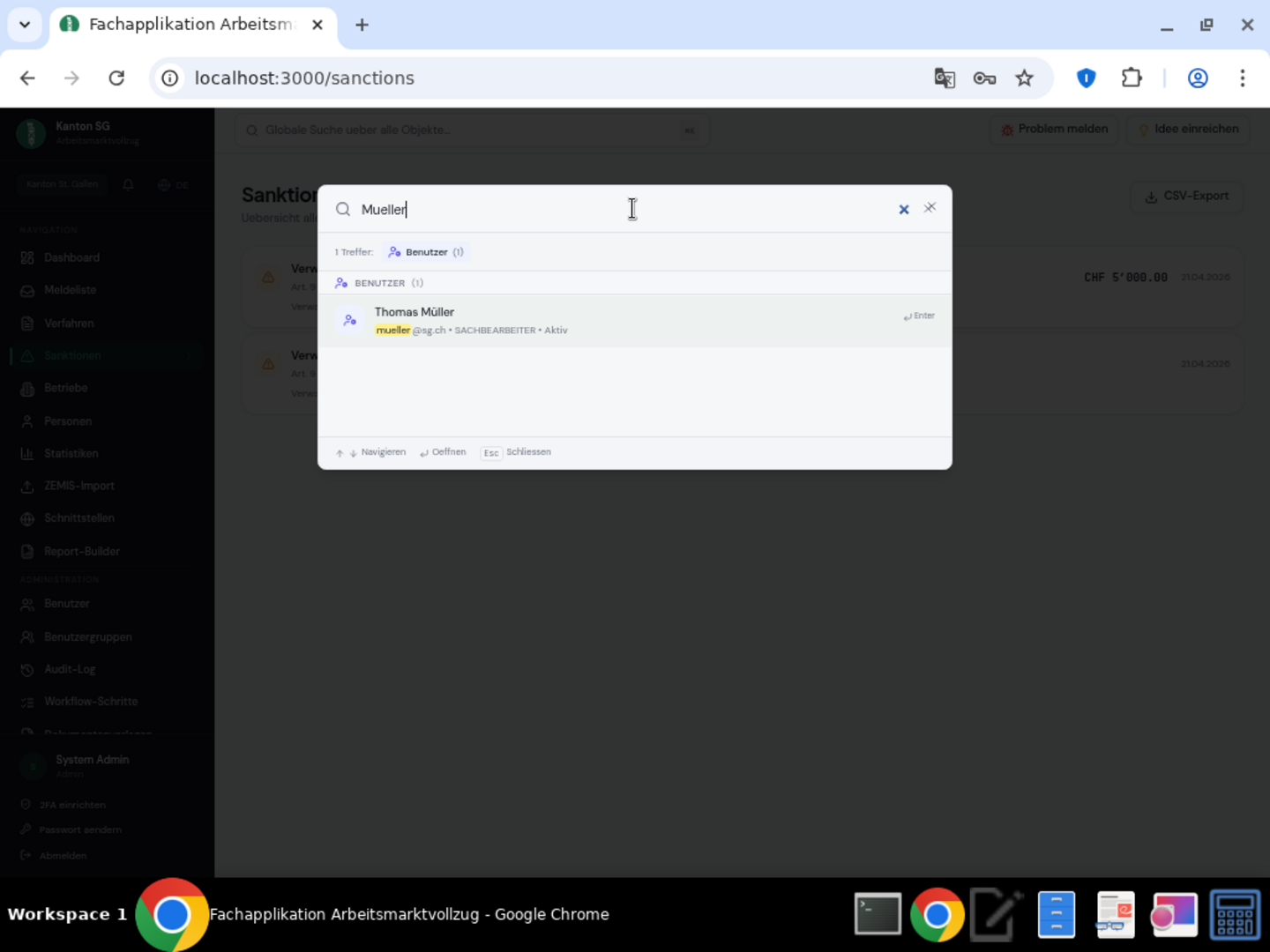Viewport: 1270px width, 952px height.
Task: Open the file archiver taskbar icon
Action: [x=1057, y=914]
